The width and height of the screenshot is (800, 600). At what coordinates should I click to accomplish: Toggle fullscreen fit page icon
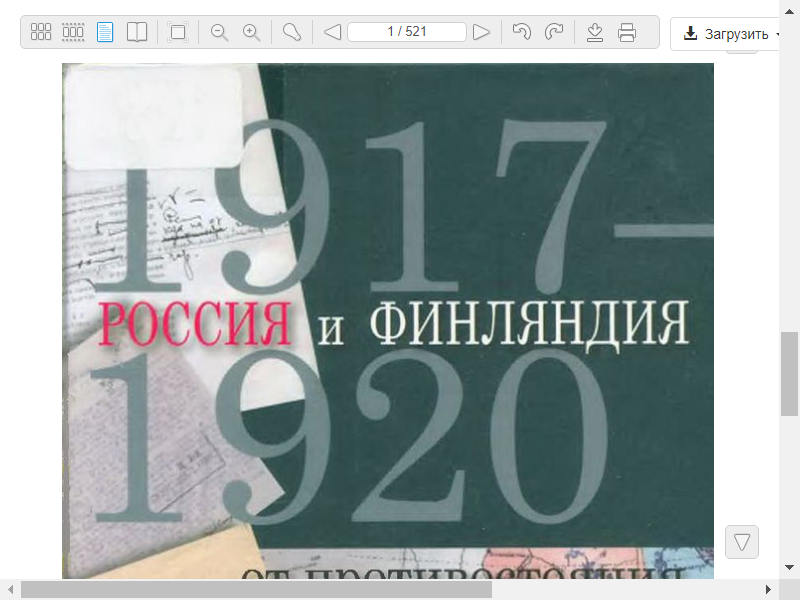coord(178,32)
